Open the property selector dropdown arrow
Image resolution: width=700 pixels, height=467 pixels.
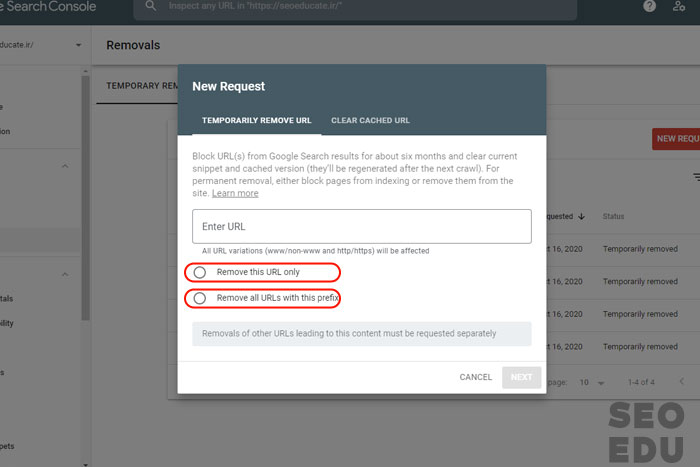(x=78, y=45)
